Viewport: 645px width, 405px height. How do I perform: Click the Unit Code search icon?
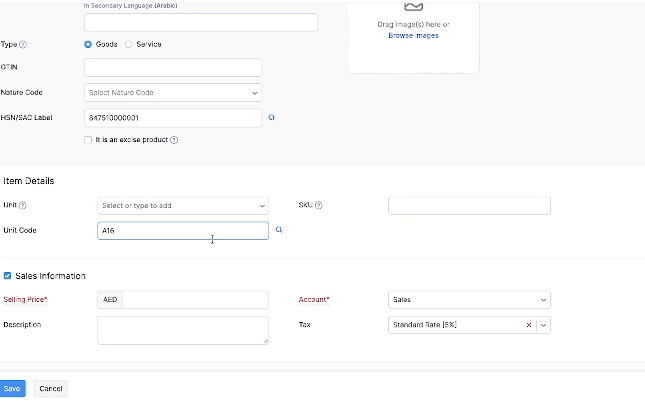click(x=279, y=230)
